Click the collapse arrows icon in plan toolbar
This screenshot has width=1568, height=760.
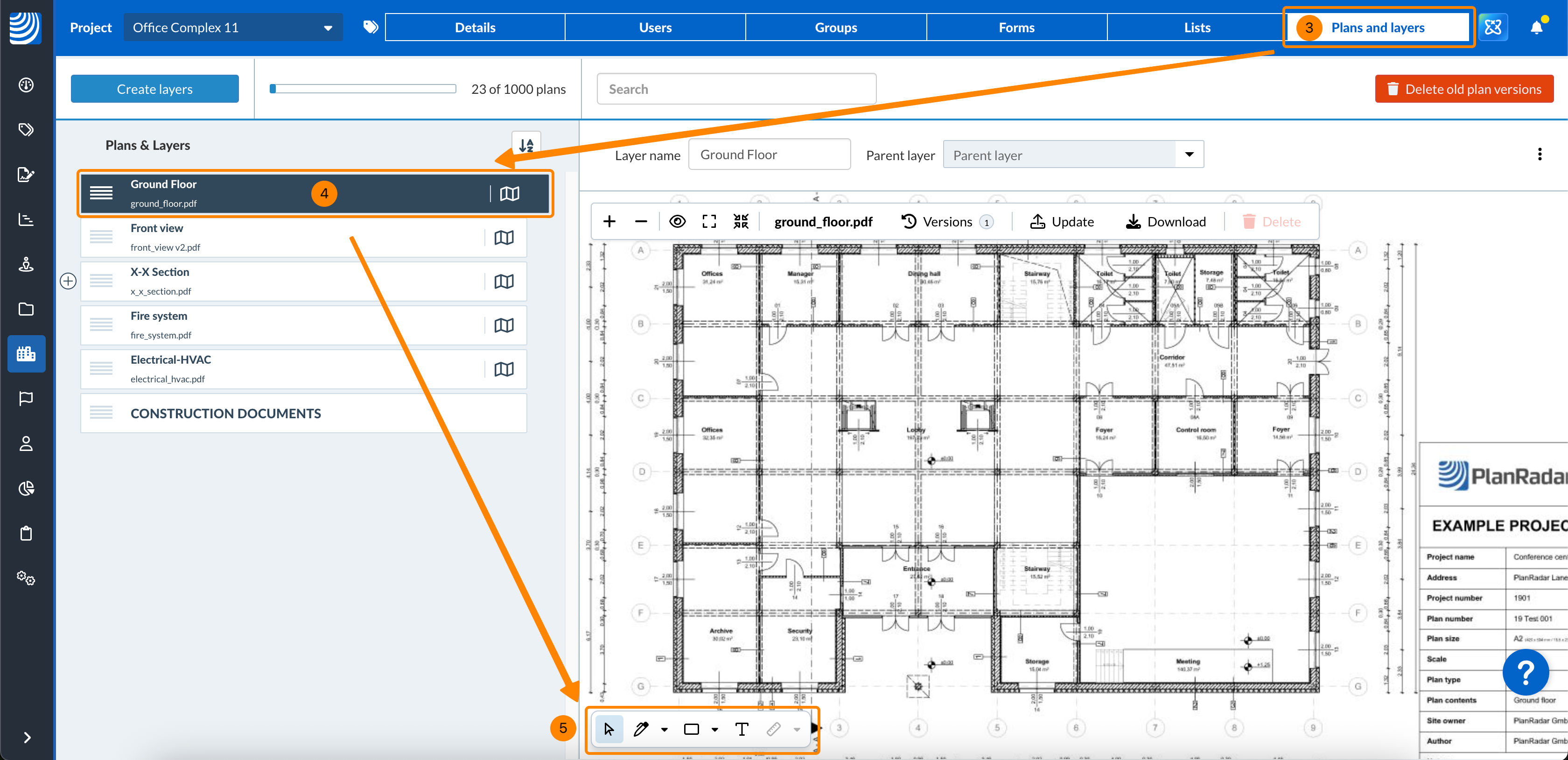click(x=741, y=222)
